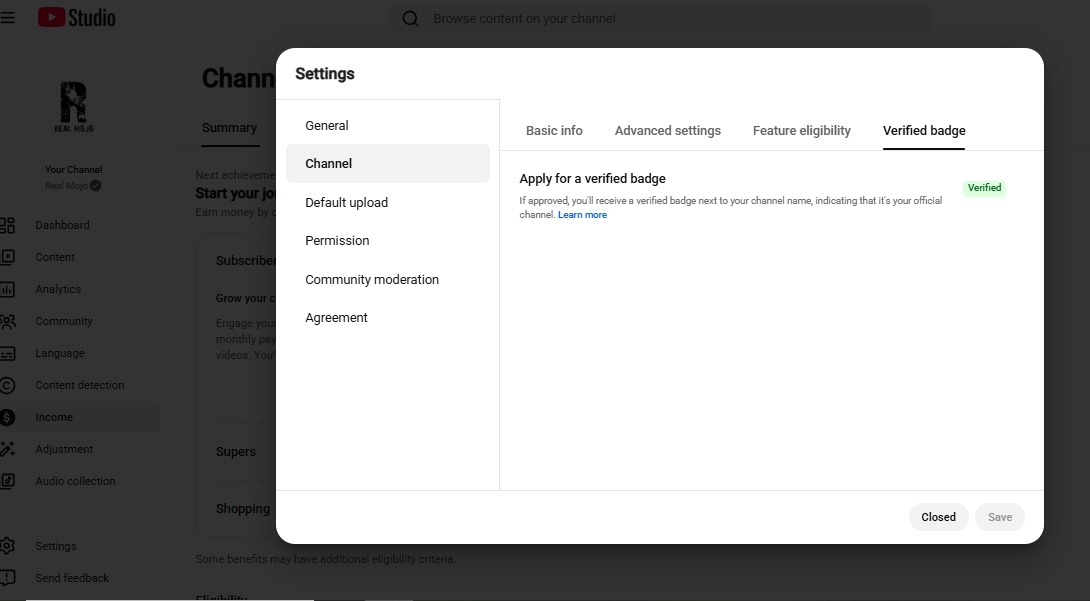Viewport: 1090px width, 601px height.
Task: Click the Analytics sidebar icon
Action: click(x=7, y=289)
